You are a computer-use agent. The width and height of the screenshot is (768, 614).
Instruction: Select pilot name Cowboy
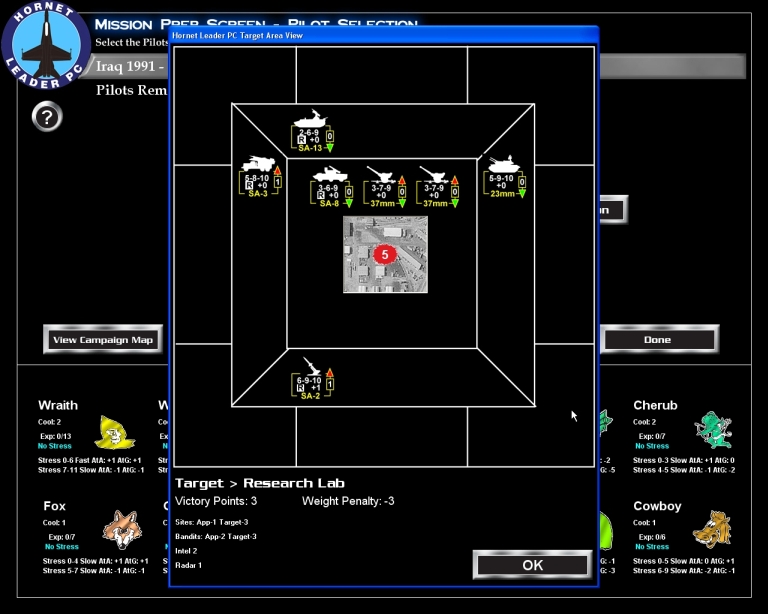tap(657, 506)
